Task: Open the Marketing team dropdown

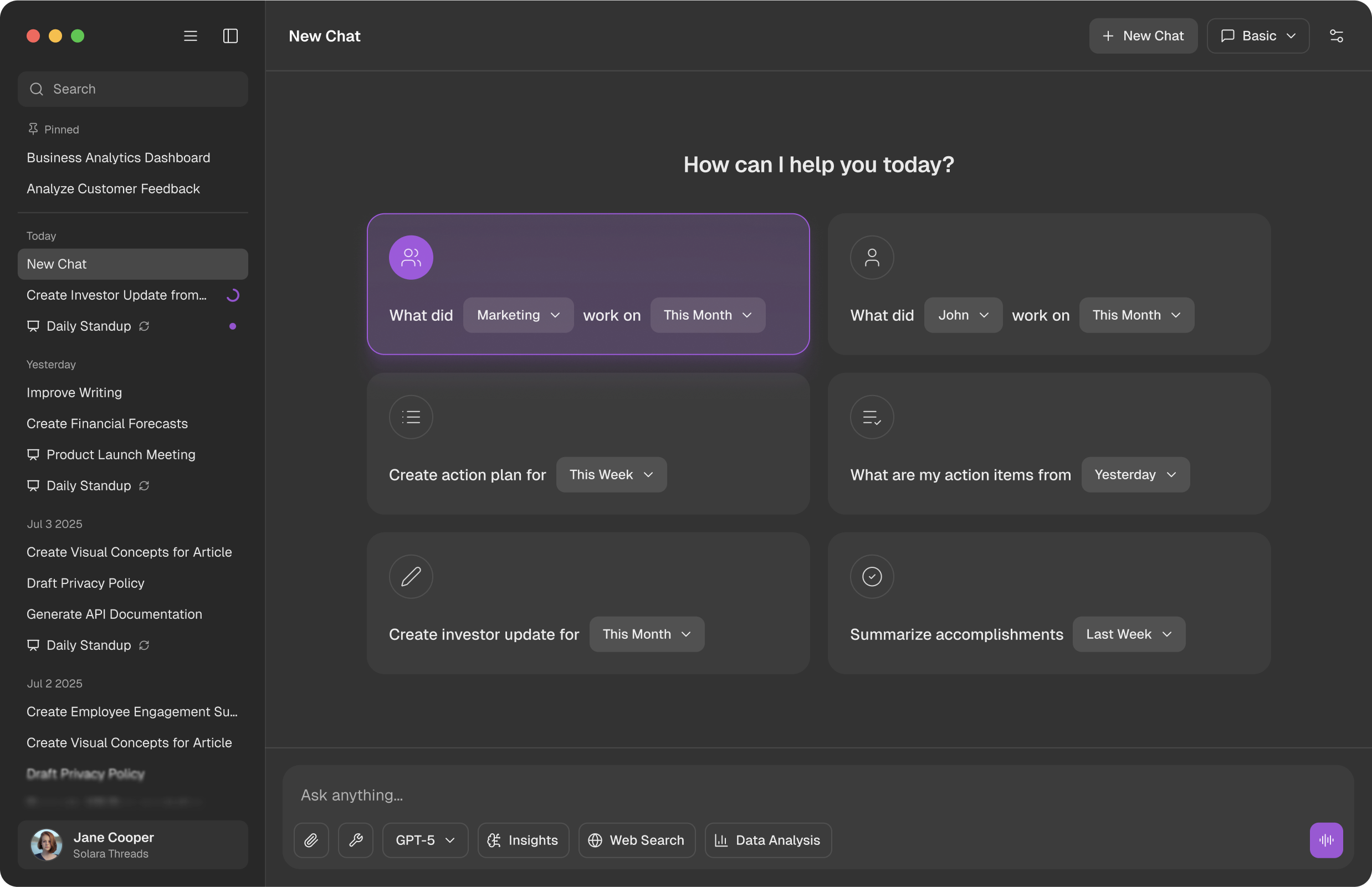Action: 517,315
